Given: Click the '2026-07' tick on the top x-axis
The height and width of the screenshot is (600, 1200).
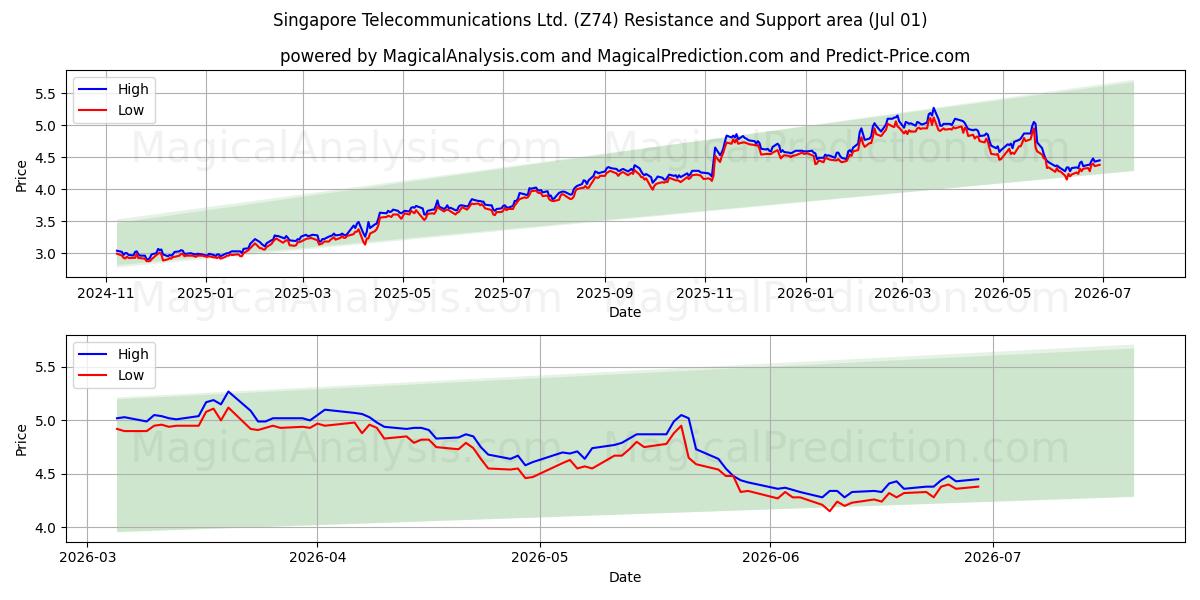Looking at the screenshot, I should (x=1102, y=294).
